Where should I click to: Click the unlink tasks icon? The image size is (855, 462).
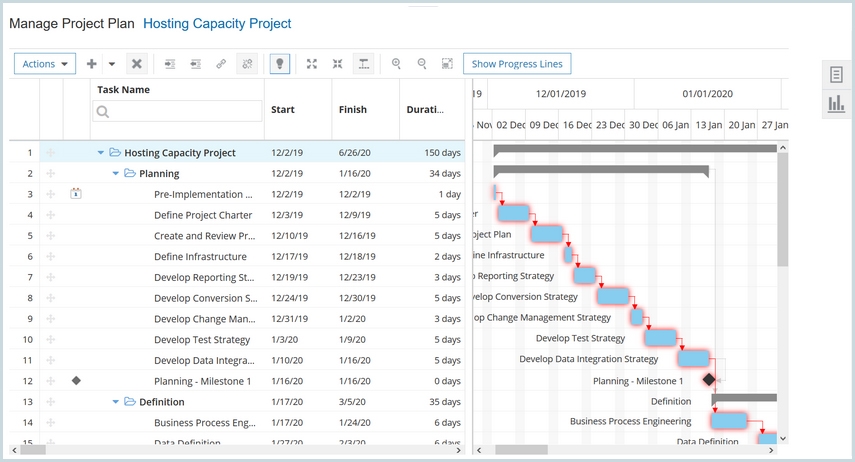[x=247, y=64]
